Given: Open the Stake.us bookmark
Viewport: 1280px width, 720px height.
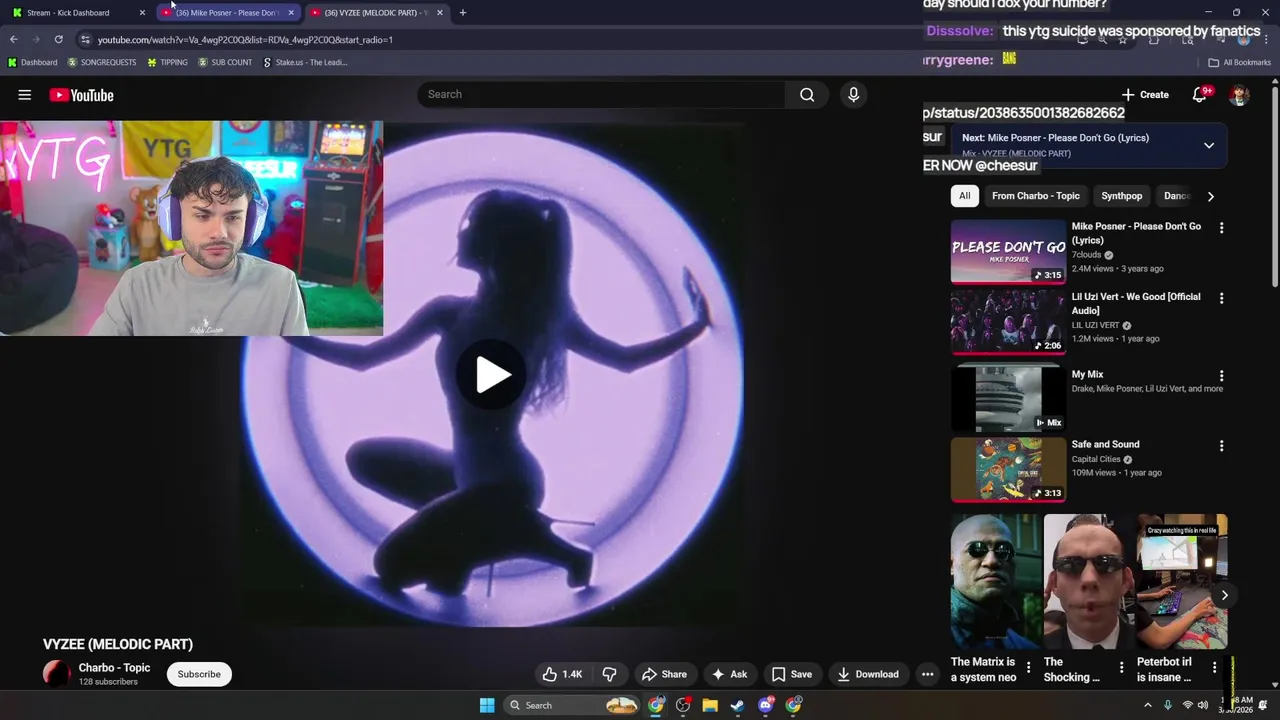Looking at the screenshot, I should 305,62.
